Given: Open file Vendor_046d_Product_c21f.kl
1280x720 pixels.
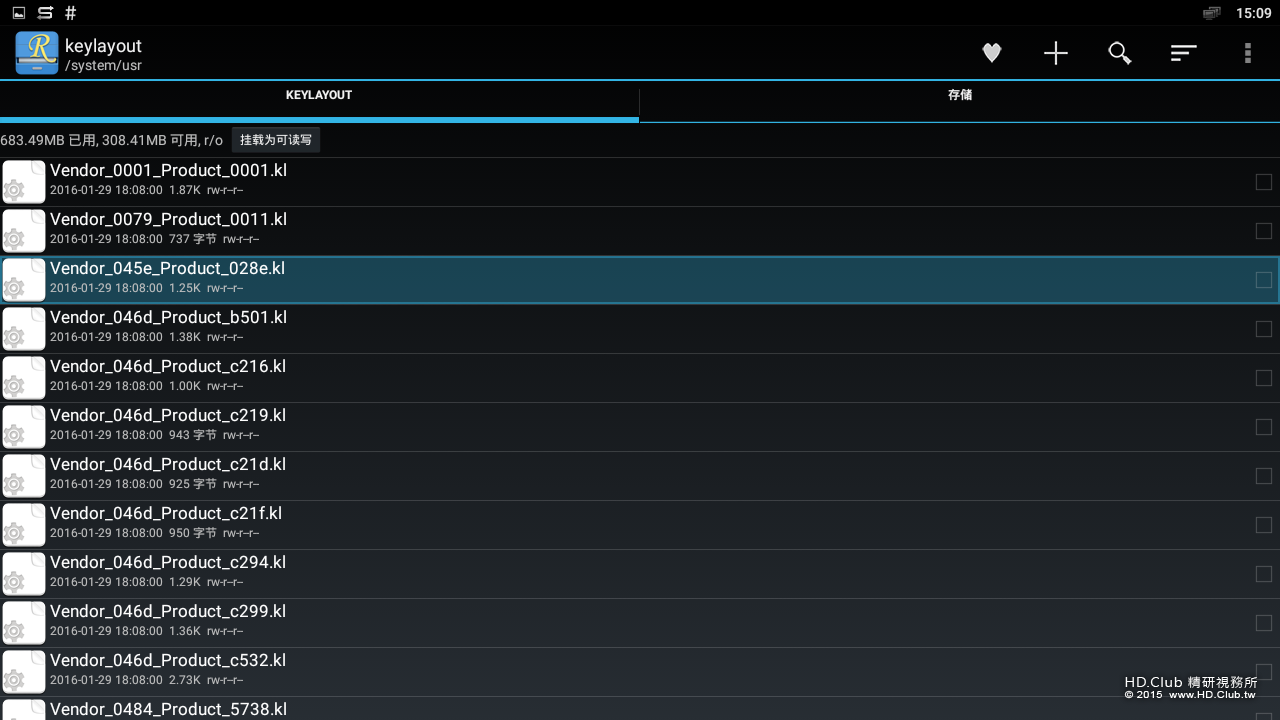Looking at the screenshot, I should 640,525.
